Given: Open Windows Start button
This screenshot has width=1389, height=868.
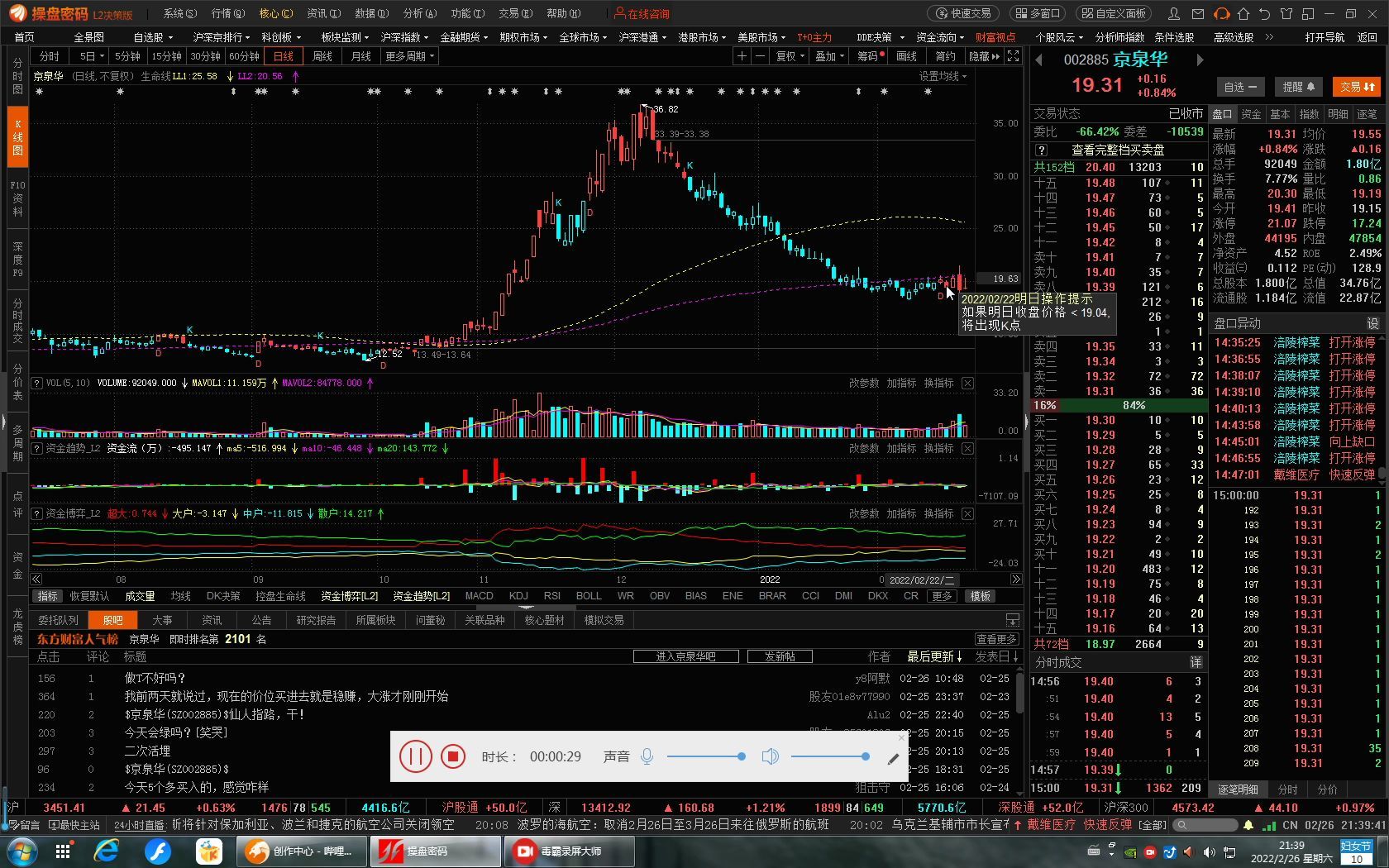Looking at the screenshot, I should pos(21,851).
